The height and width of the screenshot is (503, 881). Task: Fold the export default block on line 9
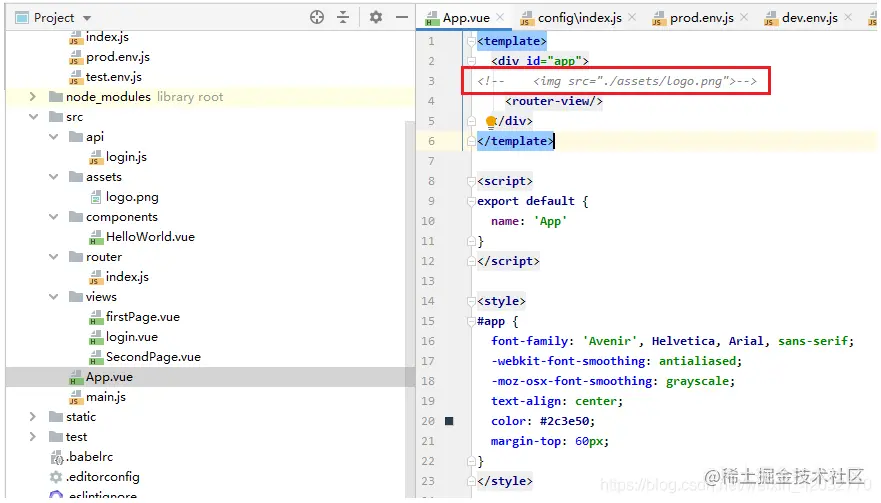coord(471,201)
